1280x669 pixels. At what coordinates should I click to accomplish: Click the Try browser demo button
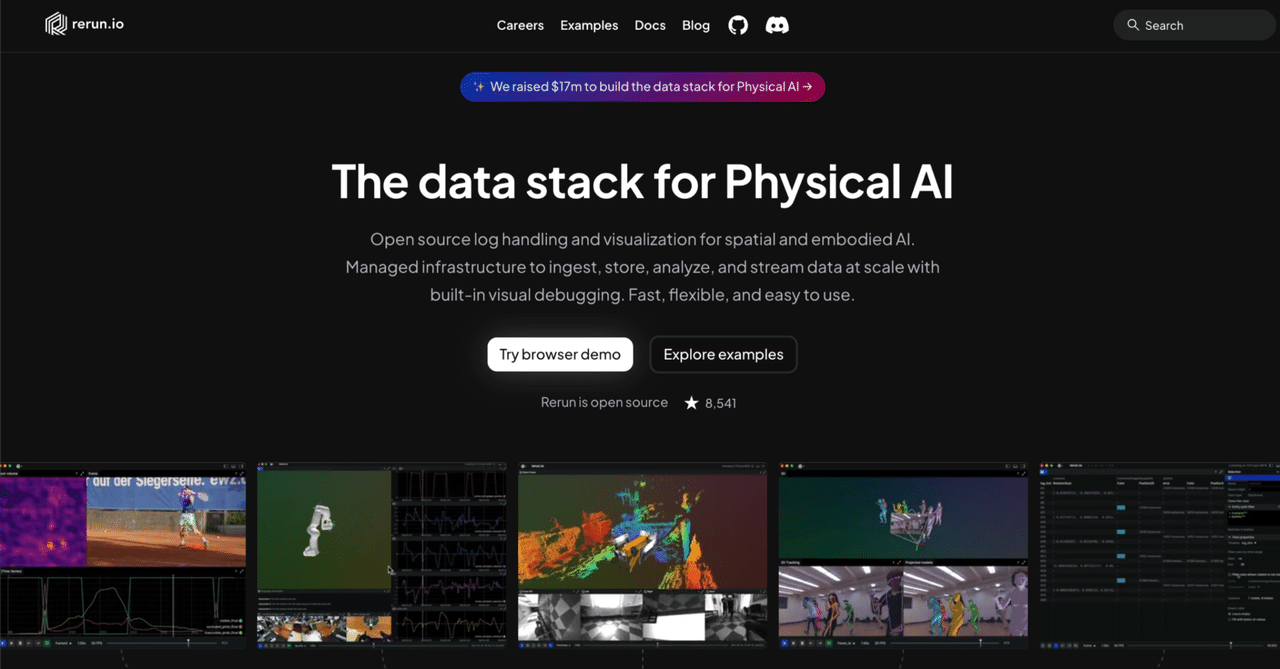coord(560,354)
